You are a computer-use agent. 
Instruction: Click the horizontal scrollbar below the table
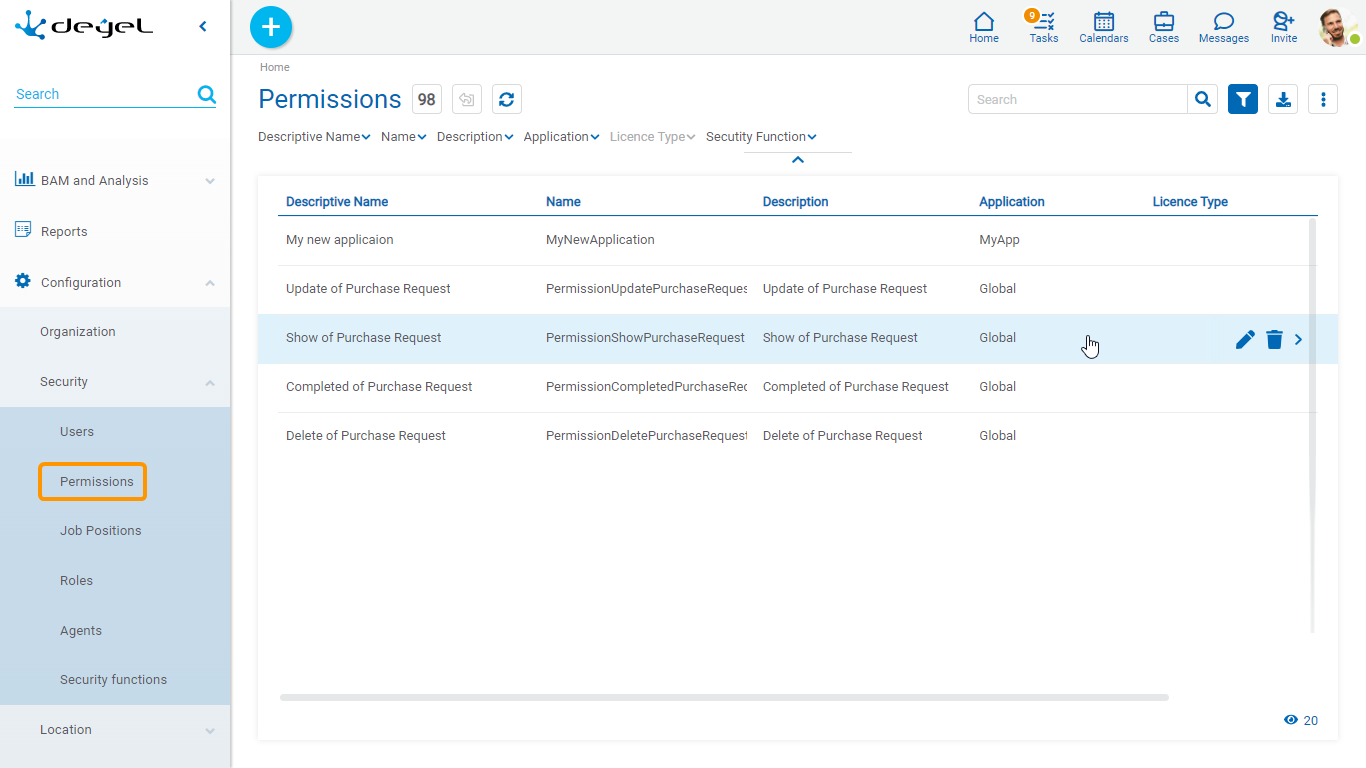723,697
